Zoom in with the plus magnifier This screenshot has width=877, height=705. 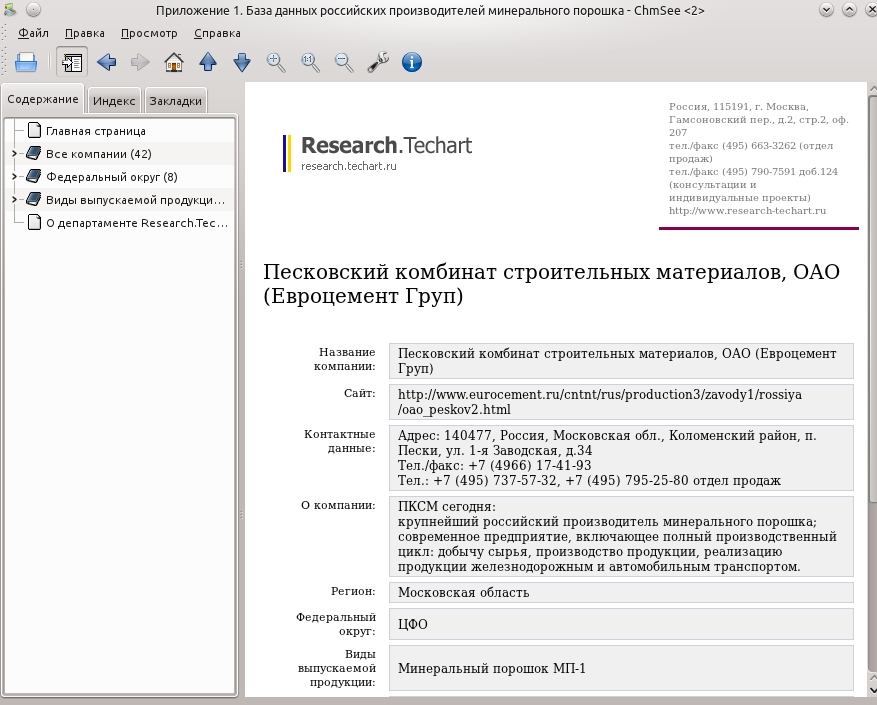[x=276, y=62]
